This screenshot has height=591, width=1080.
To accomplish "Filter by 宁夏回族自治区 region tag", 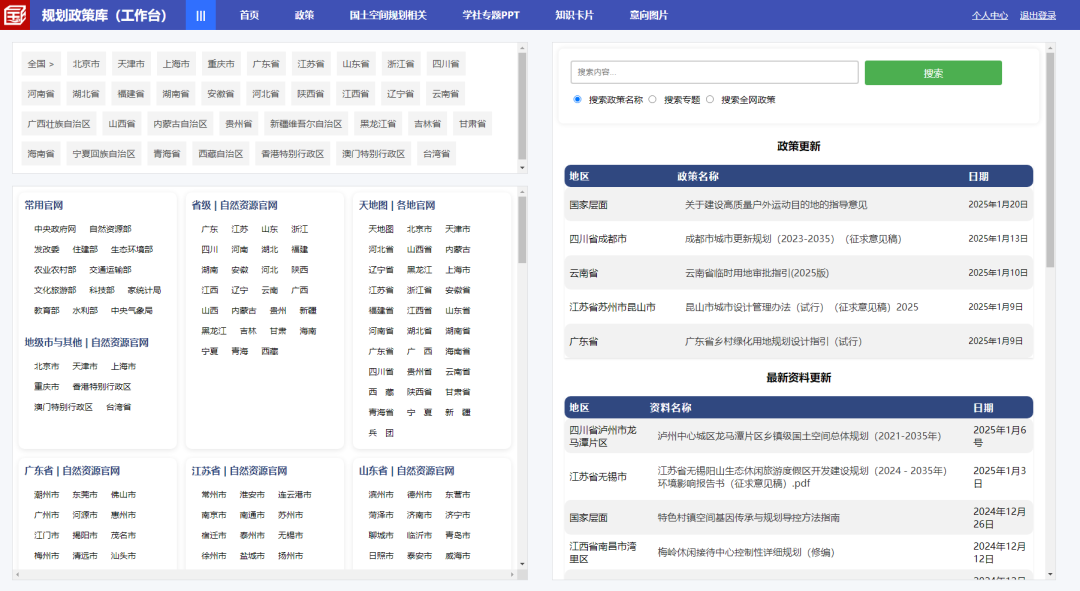I will point(104,154).
